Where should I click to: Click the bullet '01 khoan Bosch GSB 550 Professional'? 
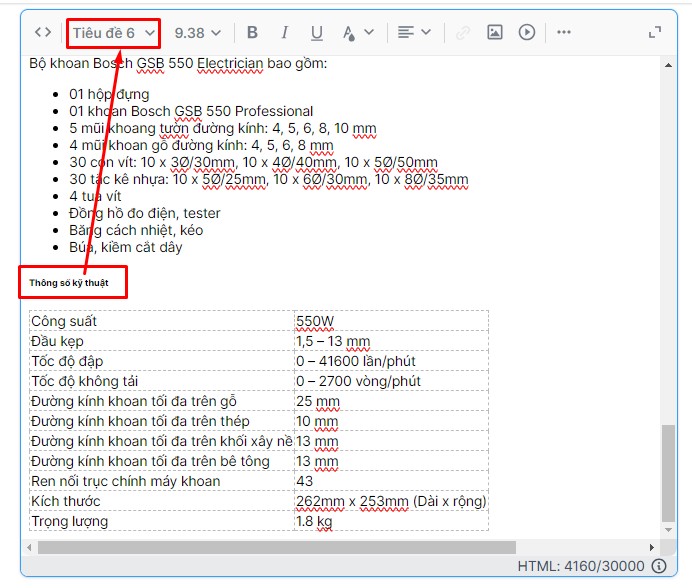tap(191, 111)
